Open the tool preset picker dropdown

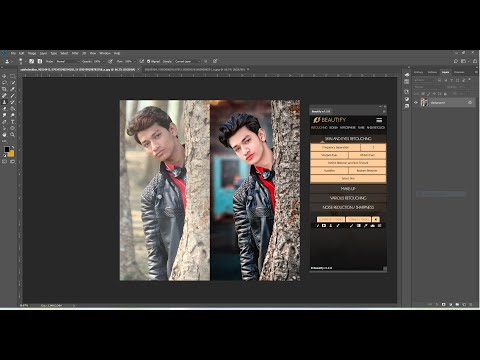click(x=12, y=61)
